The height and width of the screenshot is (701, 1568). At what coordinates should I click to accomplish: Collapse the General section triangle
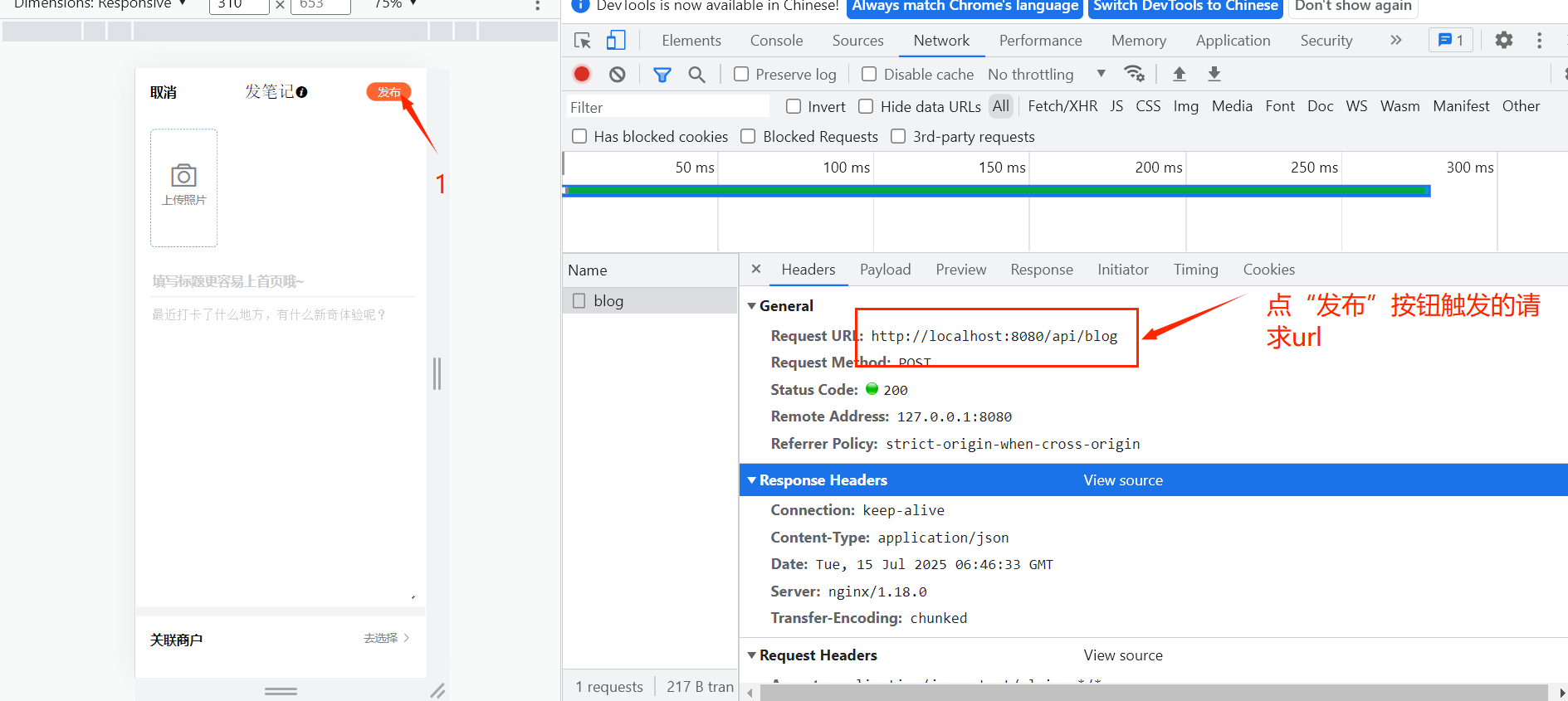pyautogui.click(x=752, y=306)
